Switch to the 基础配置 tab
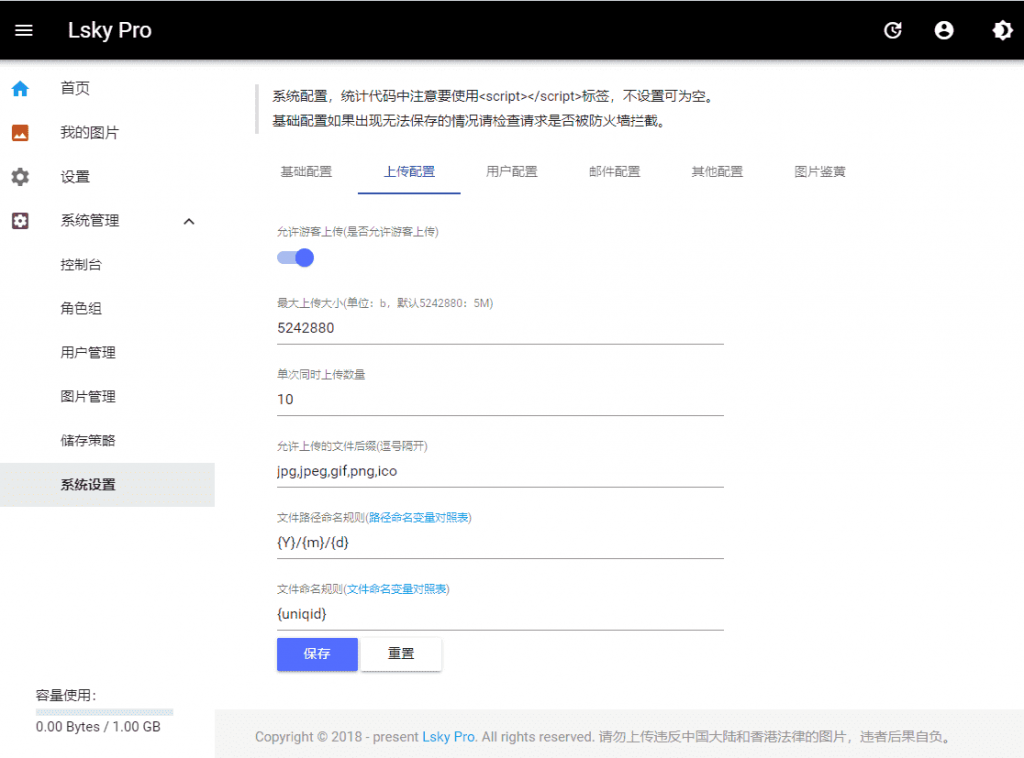Viewport: 1024px width, 758px height. [x=306, y=171]
